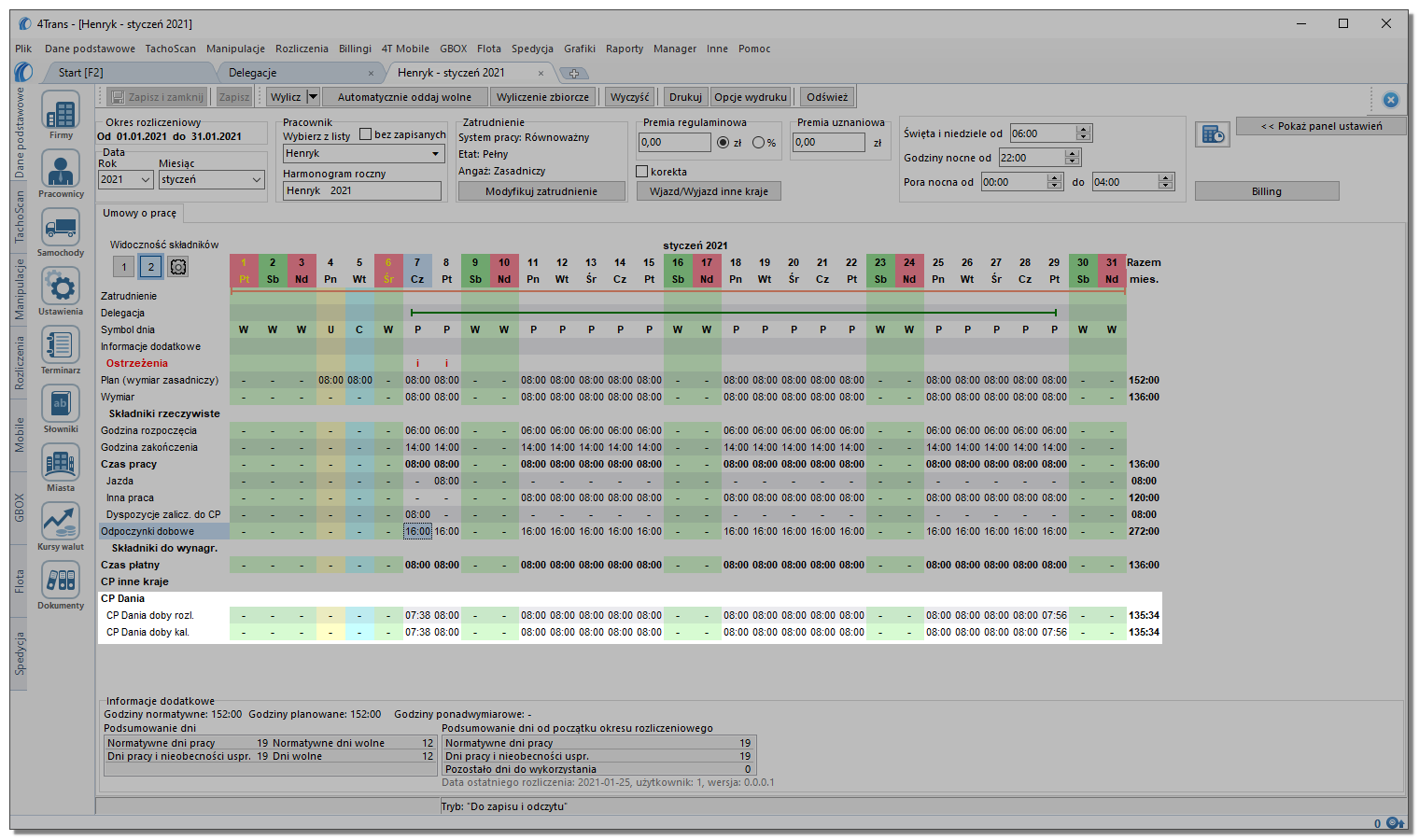Click Automatycznie oddaj wolne button
The image size is (1419, 840).
pyautogui.click(x=404, y=97)
